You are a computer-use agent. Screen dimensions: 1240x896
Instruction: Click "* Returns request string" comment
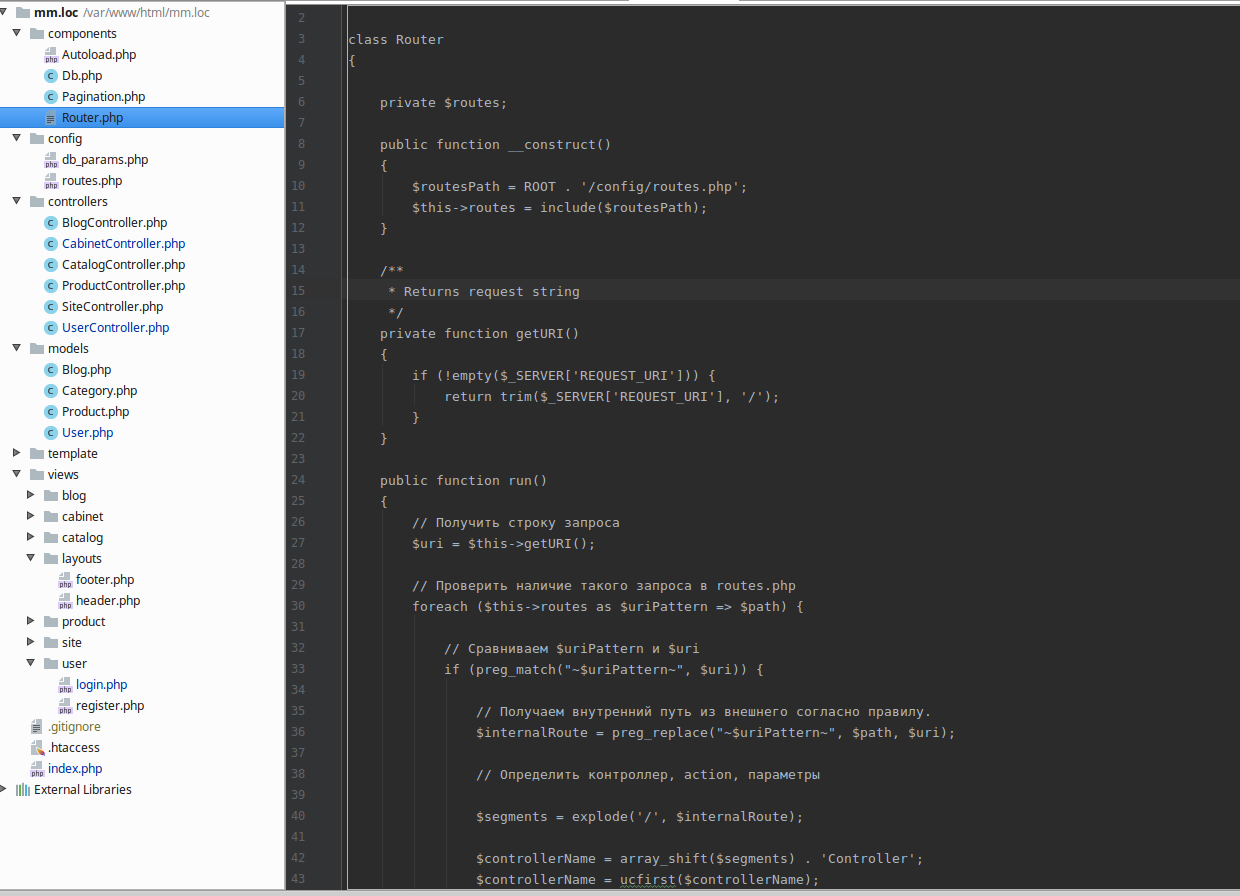484,291
